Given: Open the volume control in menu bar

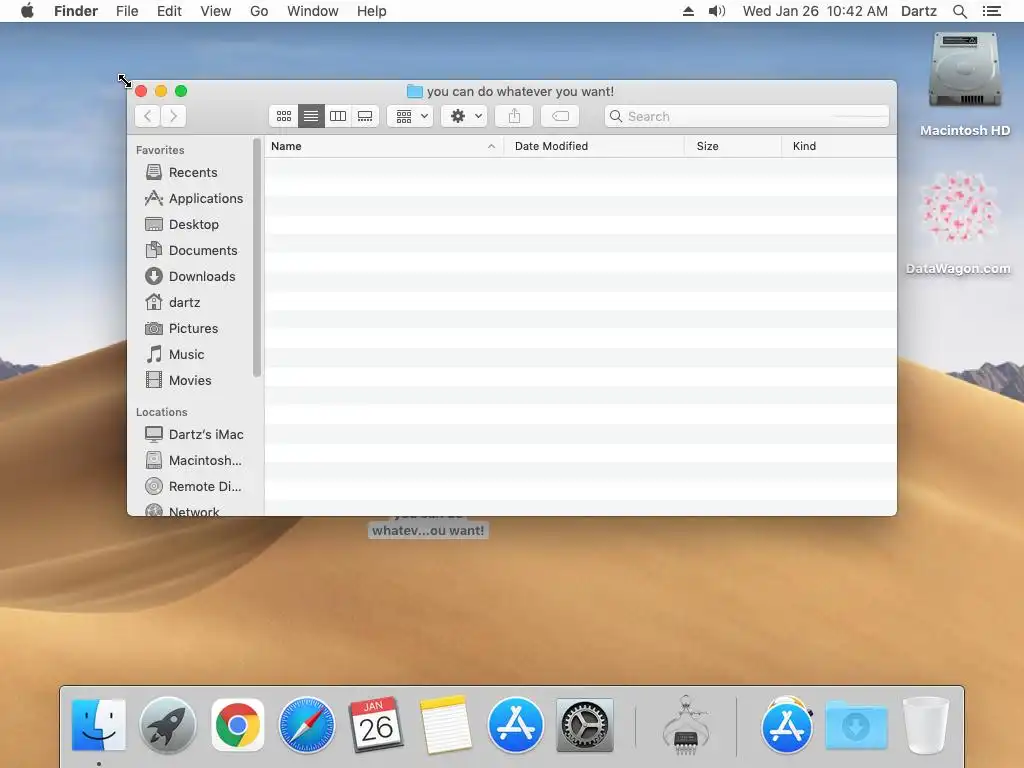Looking at the screenshot, I should point(717,11).
